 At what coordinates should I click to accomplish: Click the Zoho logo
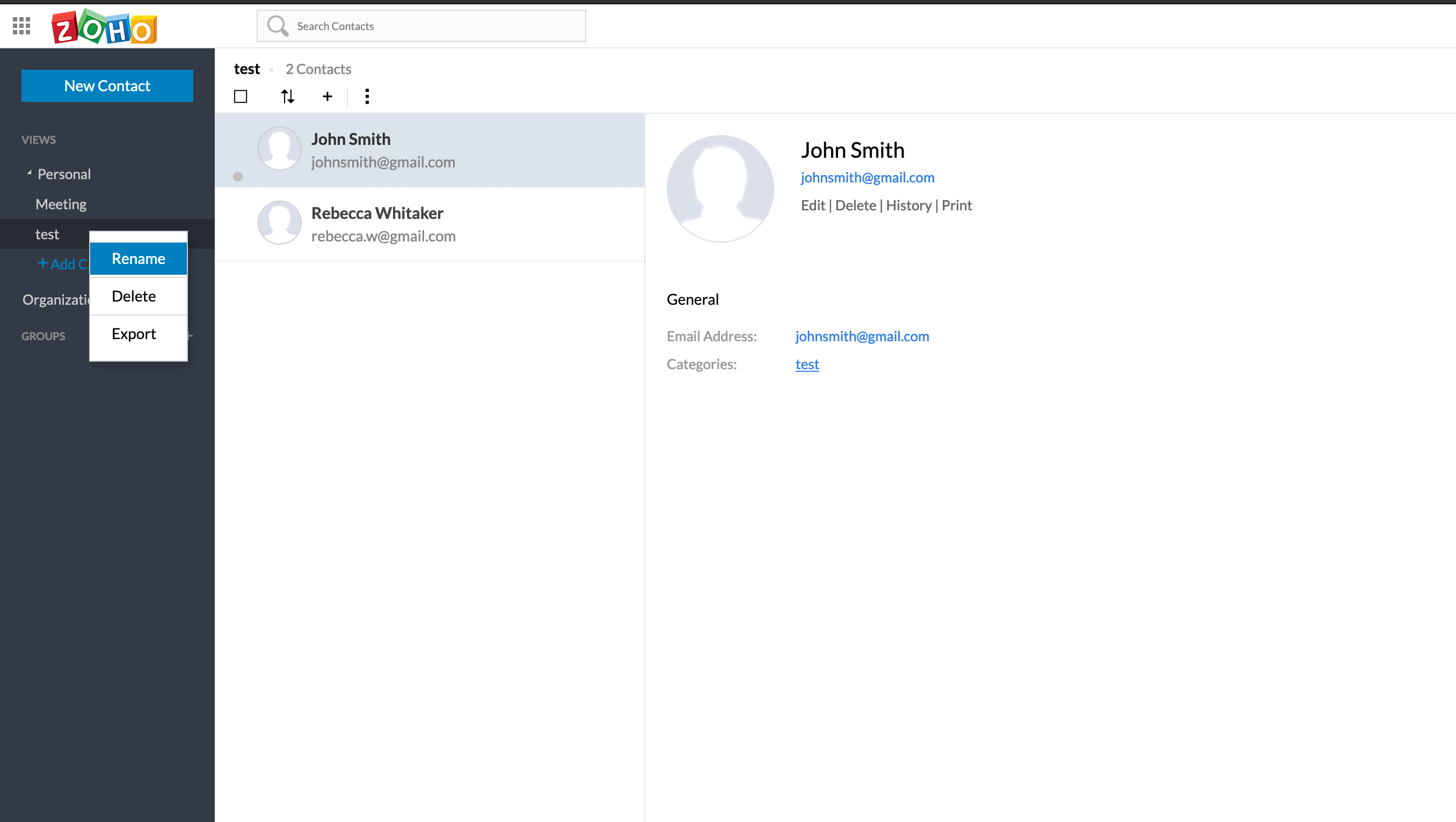pyautogui.click(x=104, y=26)
